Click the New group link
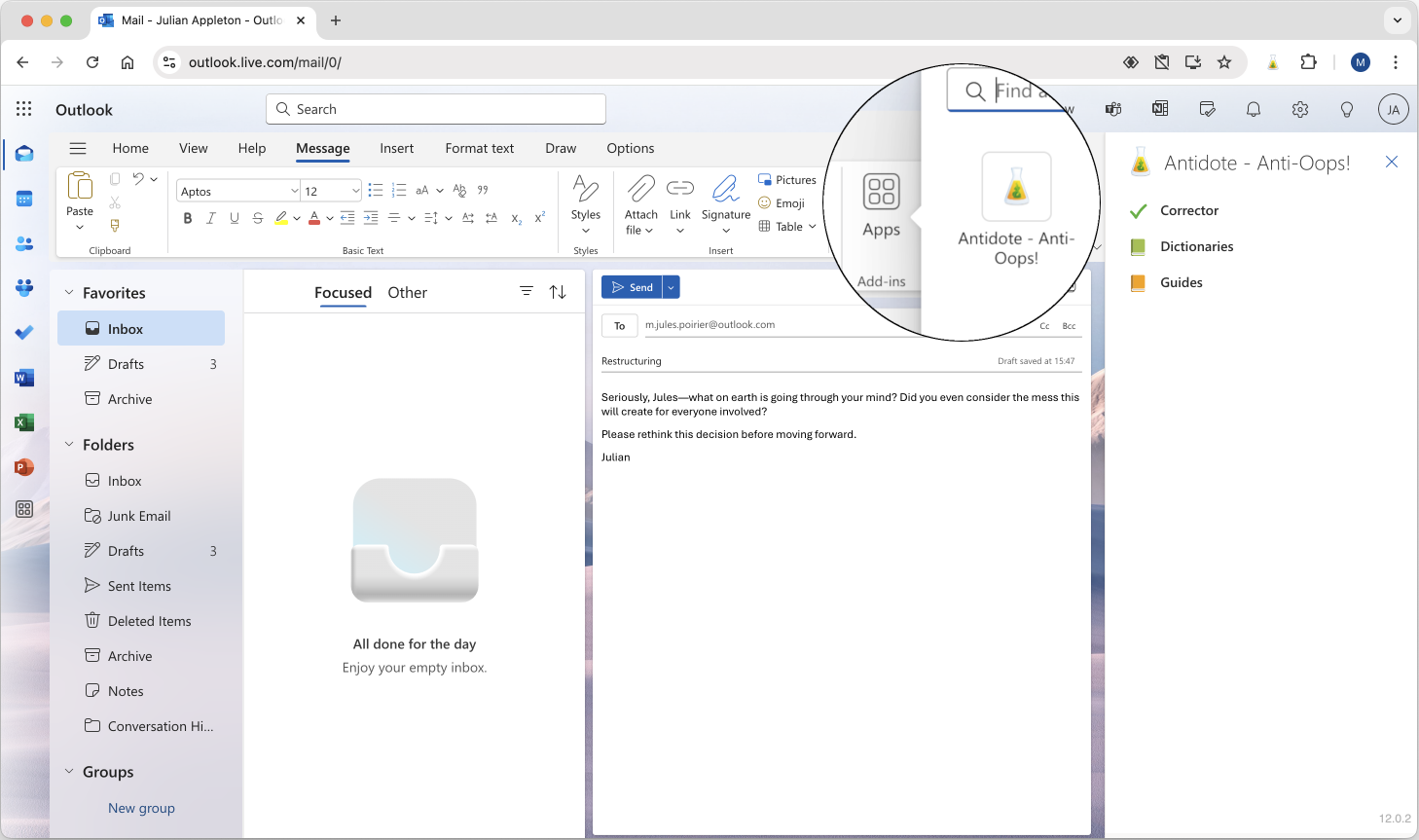Screen dimensions: 1419x840 pos(141,808)
